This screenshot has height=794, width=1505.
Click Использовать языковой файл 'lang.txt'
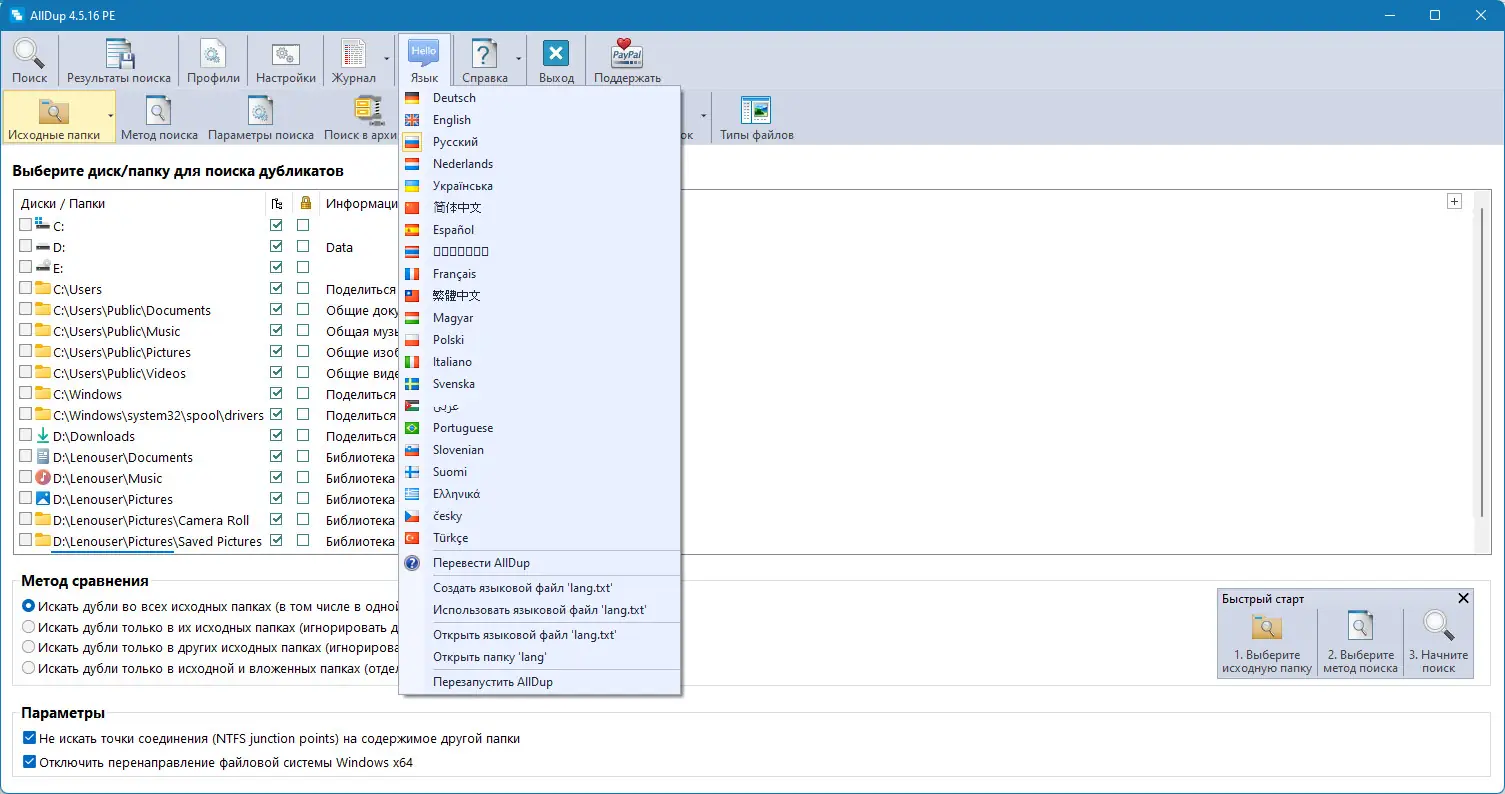click(539, 609)
